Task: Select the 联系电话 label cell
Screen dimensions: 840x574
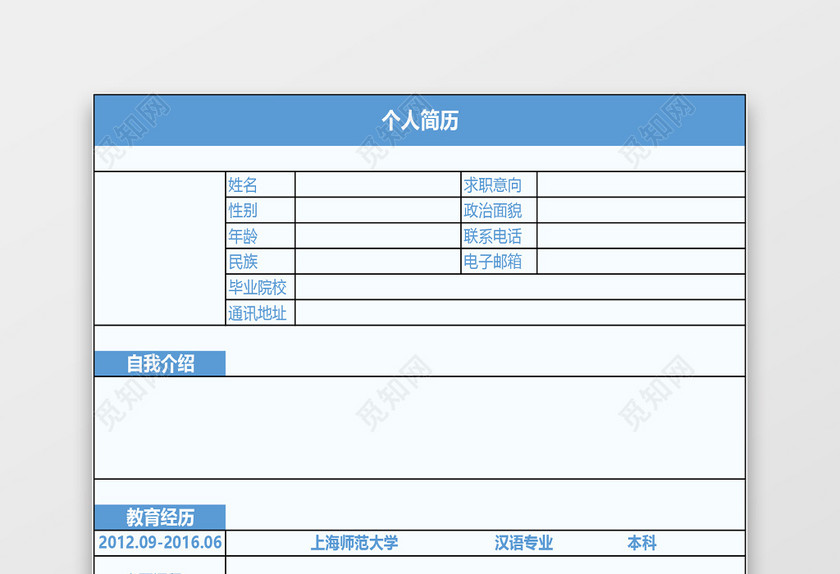Action: (499, 236)
